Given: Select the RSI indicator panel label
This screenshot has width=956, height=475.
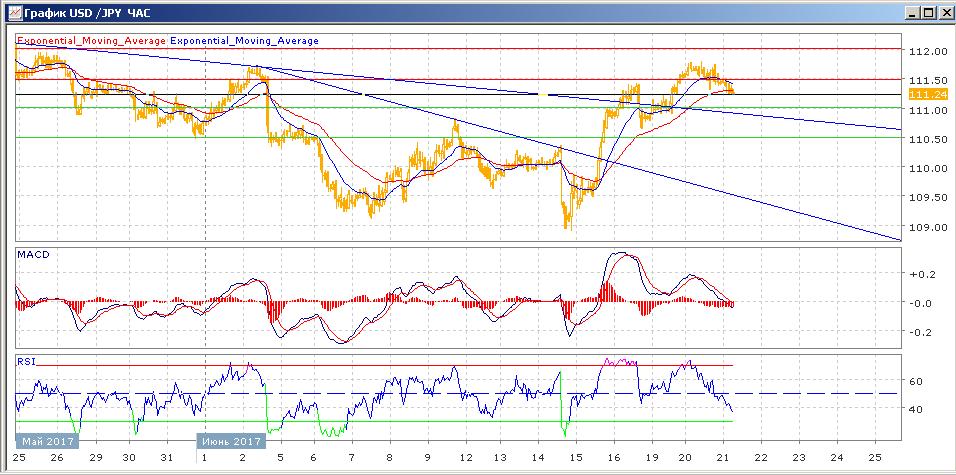Looking at the screenshot, I should pyautogui.click(x=26, y=360).
